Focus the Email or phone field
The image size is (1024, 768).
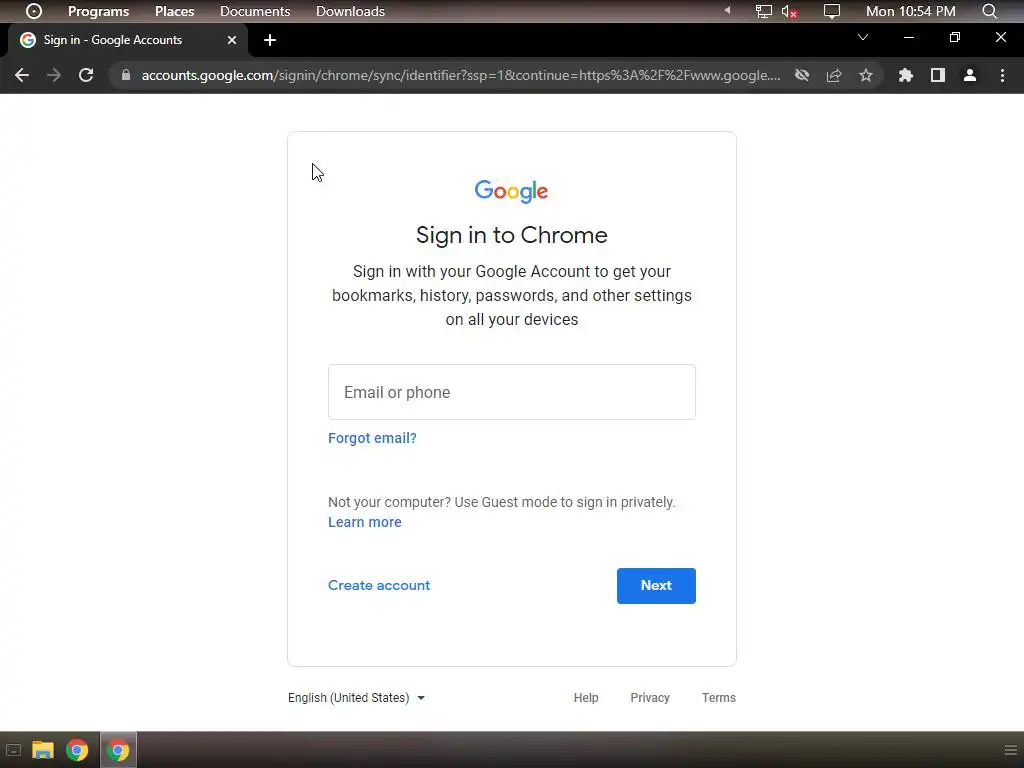point(512,392)
